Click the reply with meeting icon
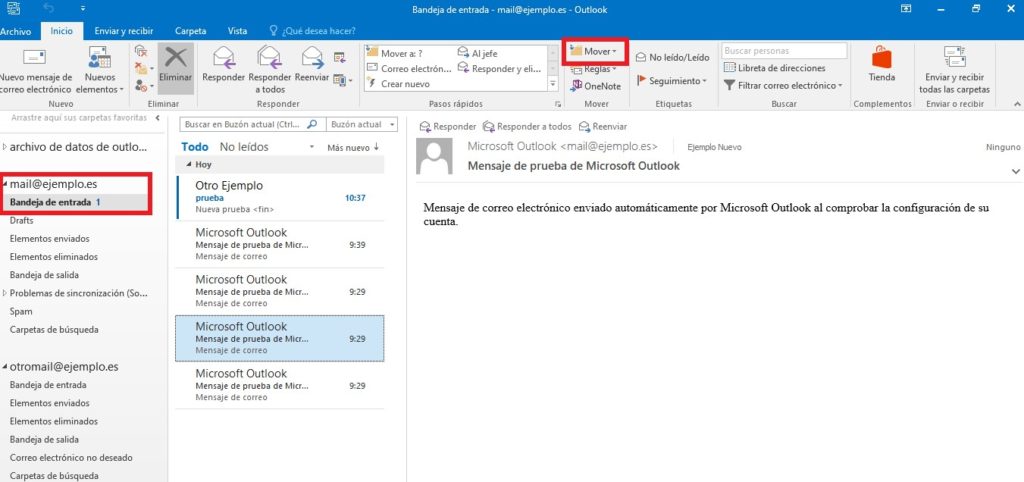 [x=340, y=57]
